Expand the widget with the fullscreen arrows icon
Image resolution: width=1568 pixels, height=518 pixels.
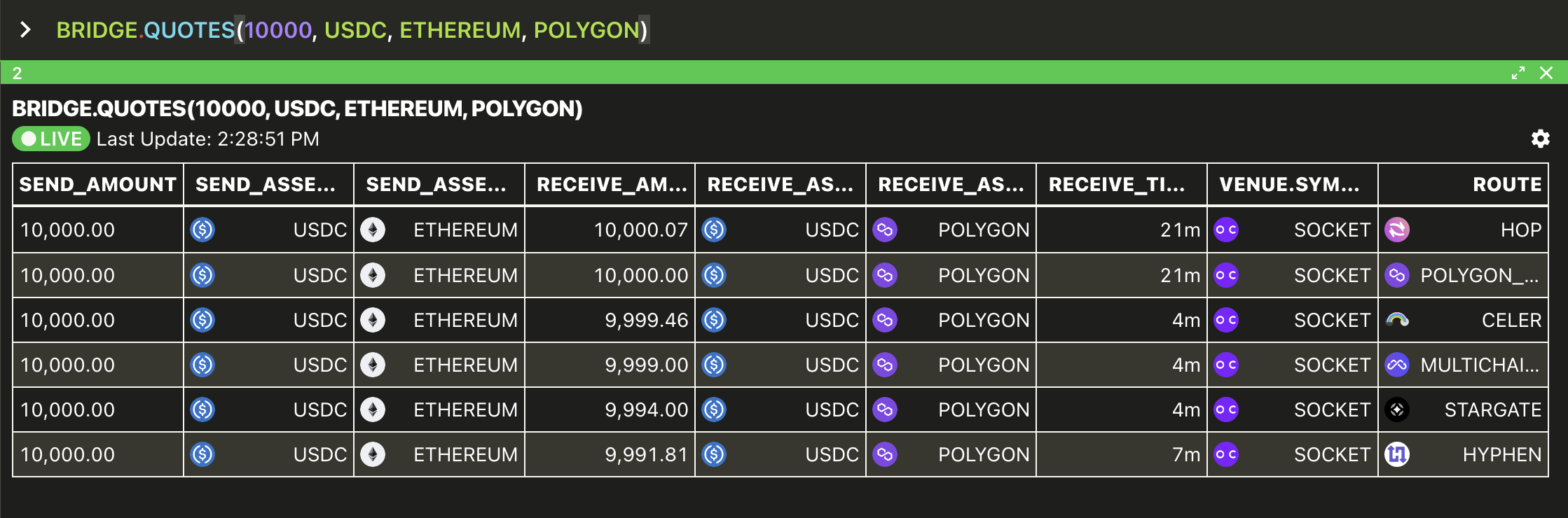[1518, 73]
